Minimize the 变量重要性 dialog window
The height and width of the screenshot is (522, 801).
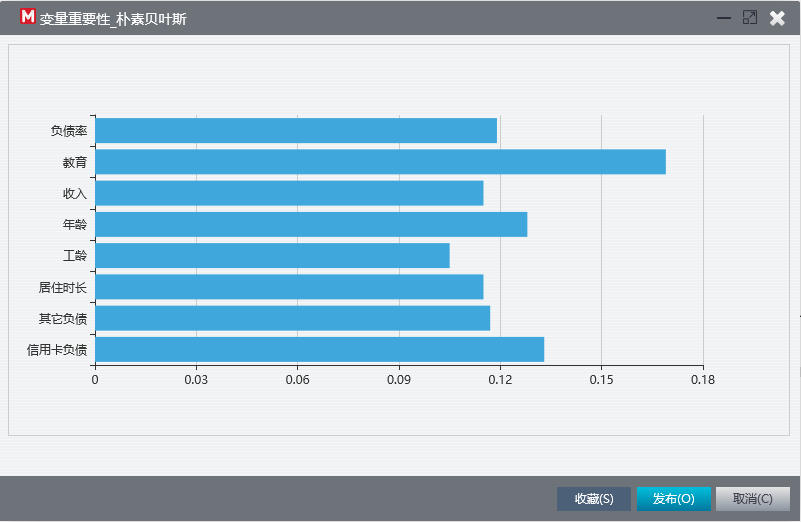(724, 18)
